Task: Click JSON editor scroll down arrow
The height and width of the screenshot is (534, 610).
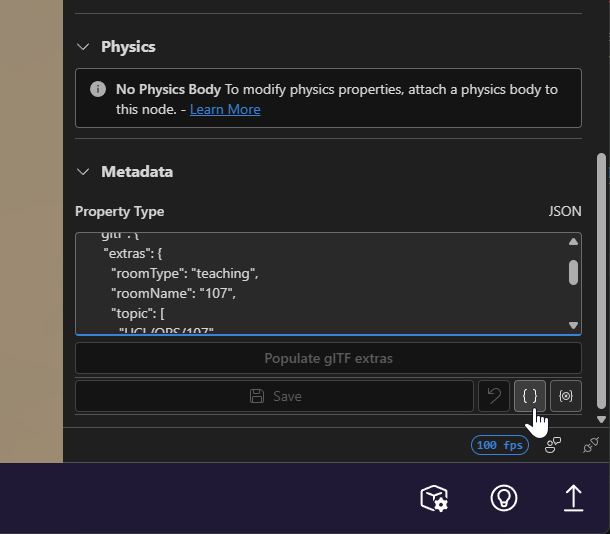Action: coord(573,325)
